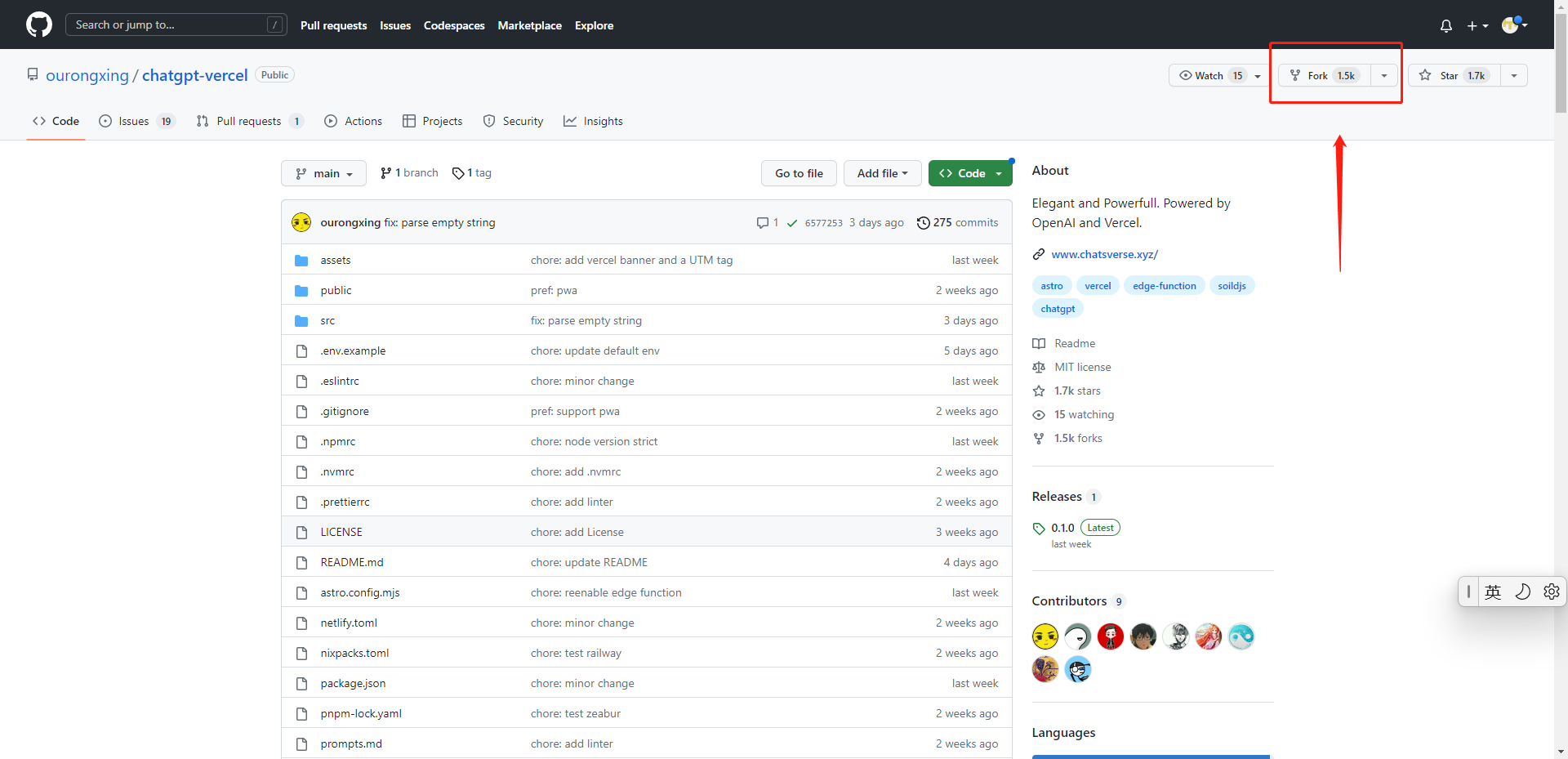1568x759 pixels.
Task: Open the plus create-new menu
Action: pyautogui.click(x=1477, y=25)
